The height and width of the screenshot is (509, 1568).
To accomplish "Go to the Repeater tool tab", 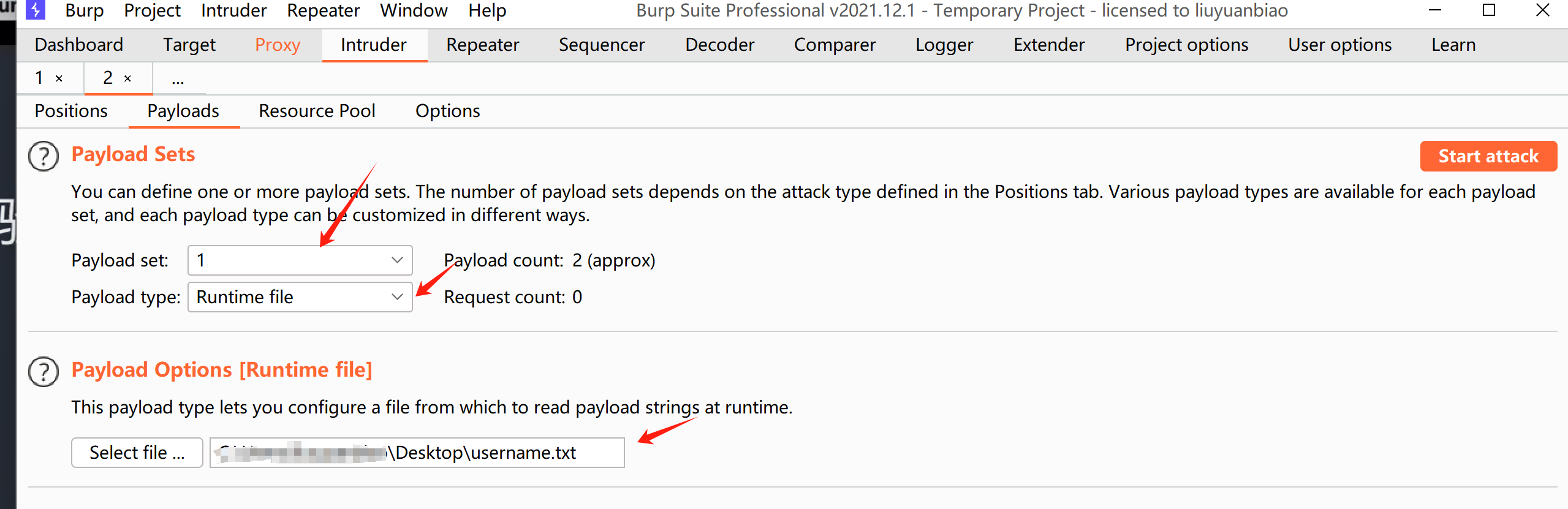I will [x=482, y=45].
